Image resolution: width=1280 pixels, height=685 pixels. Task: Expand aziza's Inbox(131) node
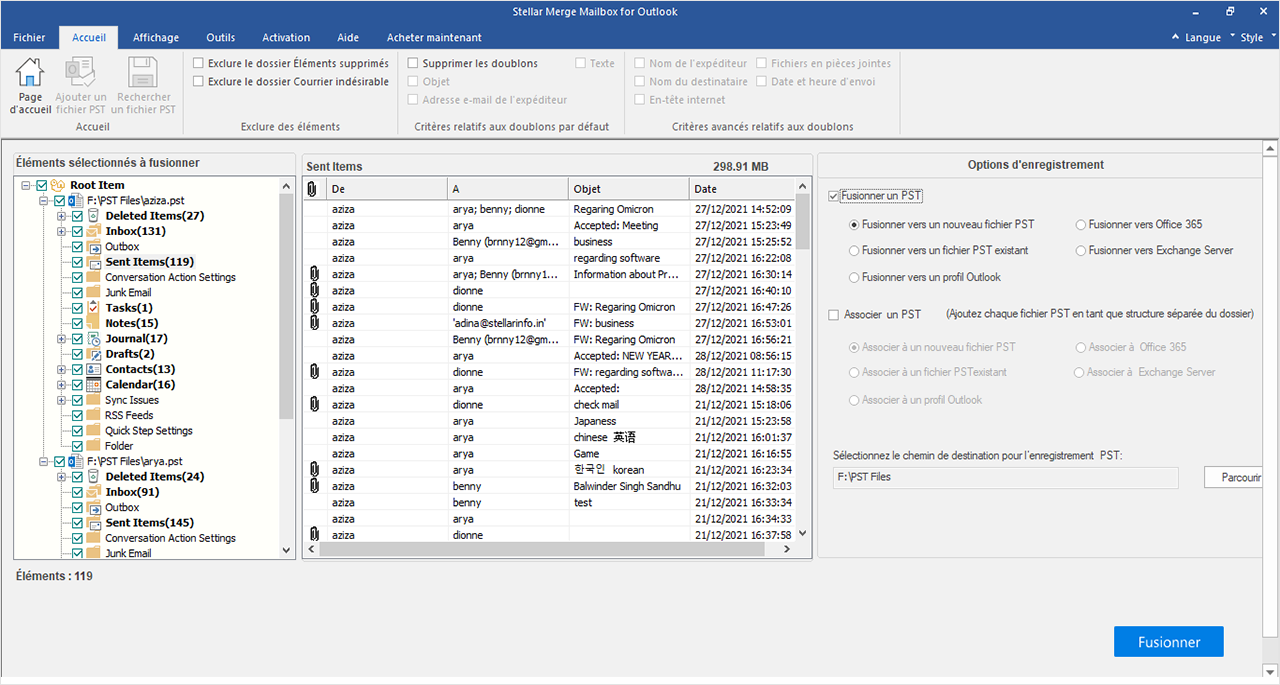coord(62,231)
